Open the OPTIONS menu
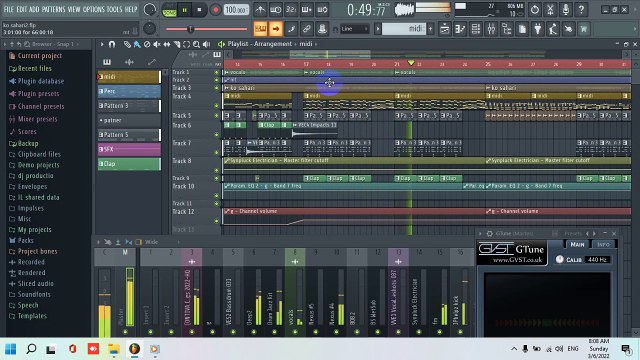The width and height of the screenshot is (640, 360). [93, 9]
